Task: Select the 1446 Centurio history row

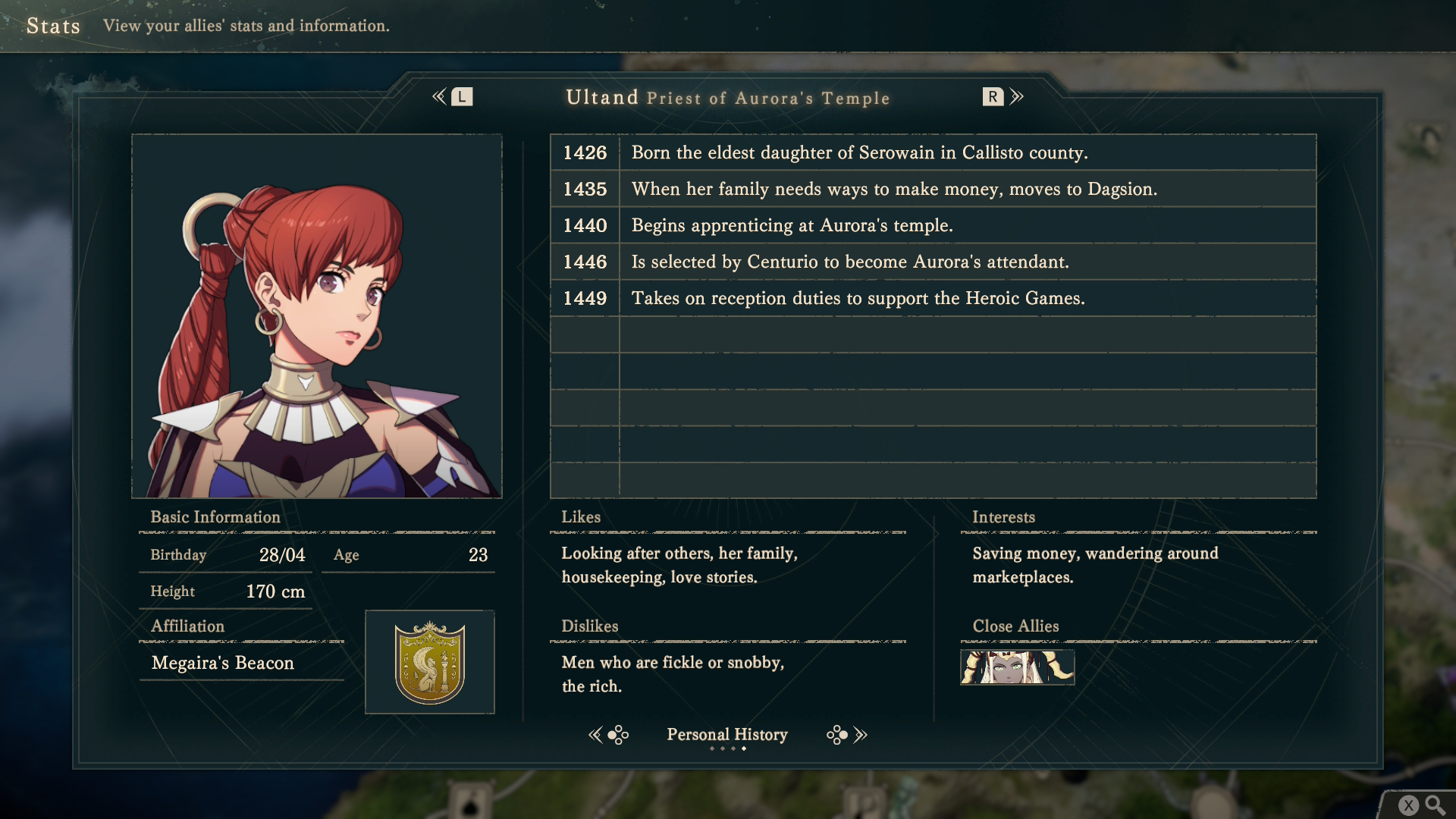Action: coord(934,262)
